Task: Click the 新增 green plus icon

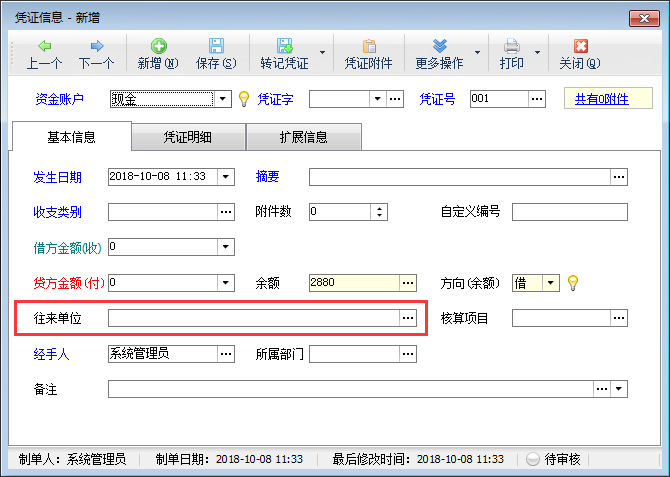Action: click(158, 46)
